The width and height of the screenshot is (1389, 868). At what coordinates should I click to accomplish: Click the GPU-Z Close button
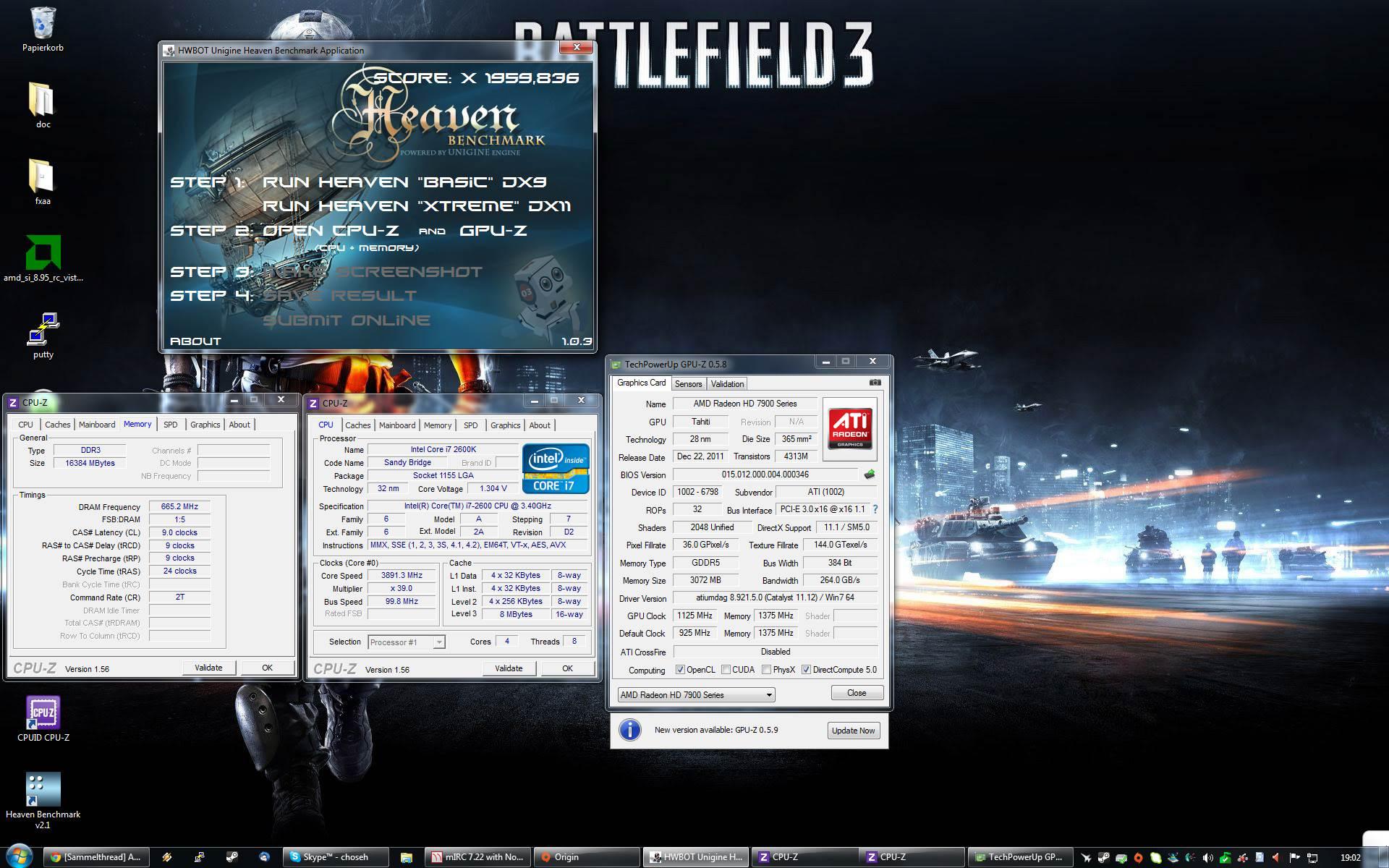[x=857, y=693]
